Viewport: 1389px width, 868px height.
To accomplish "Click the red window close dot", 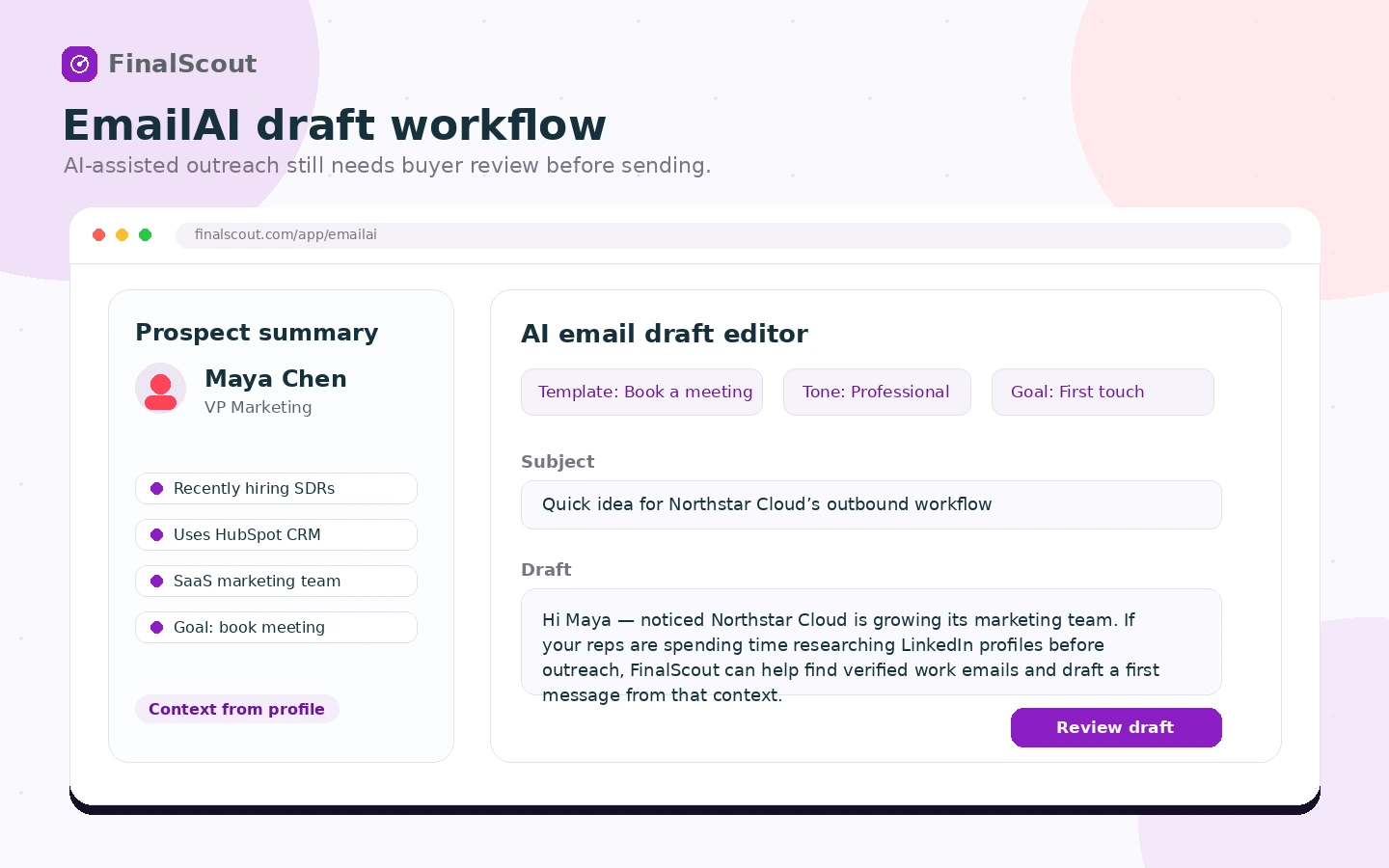I will 98,234.
